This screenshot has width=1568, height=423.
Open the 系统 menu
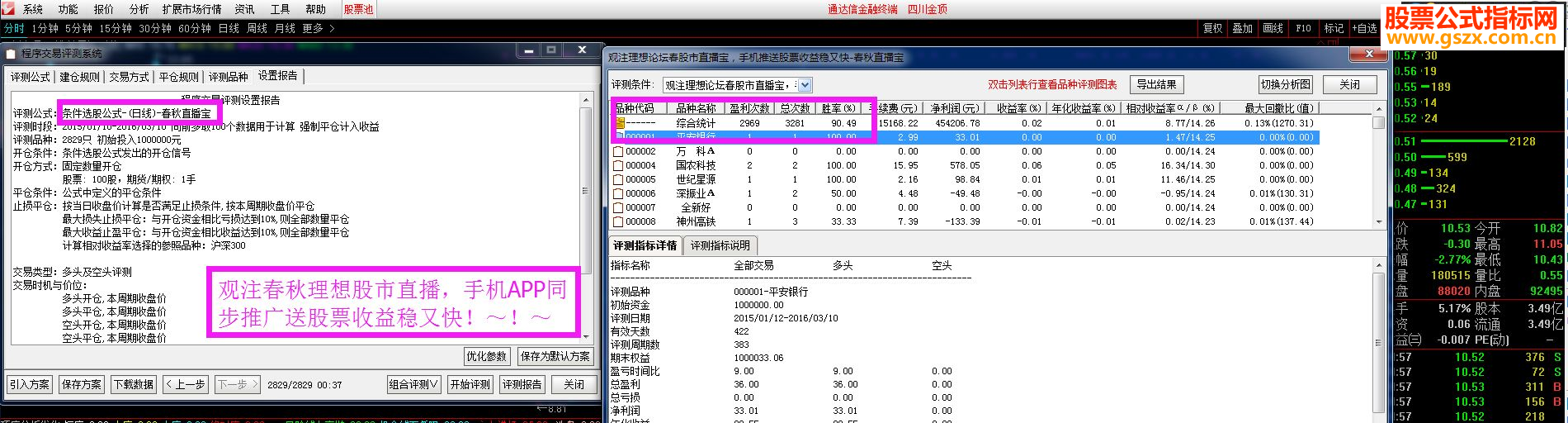click(33, 9)
